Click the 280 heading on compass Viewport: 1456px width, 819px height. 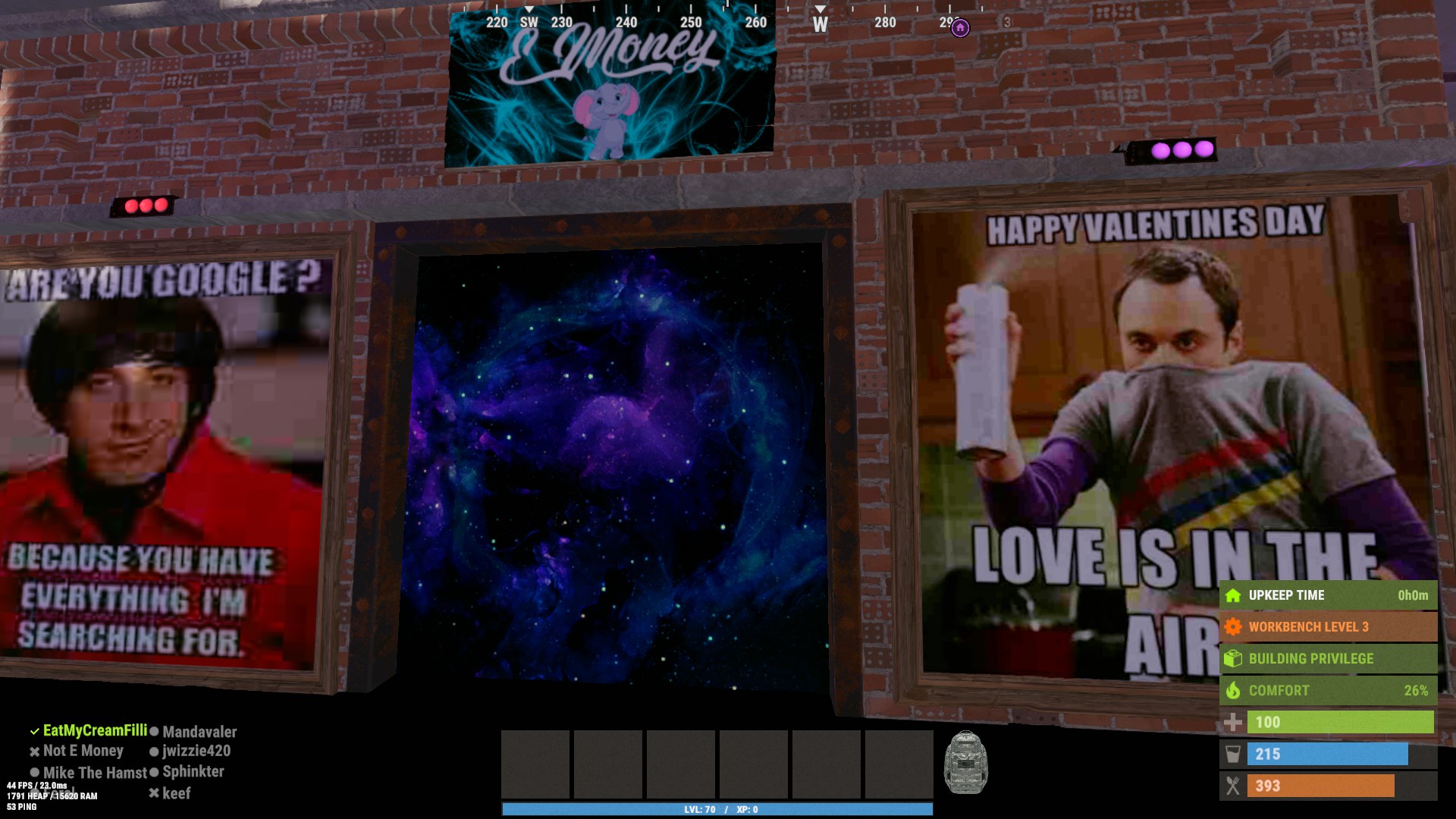pyautogui.click(x=885, y=23)
